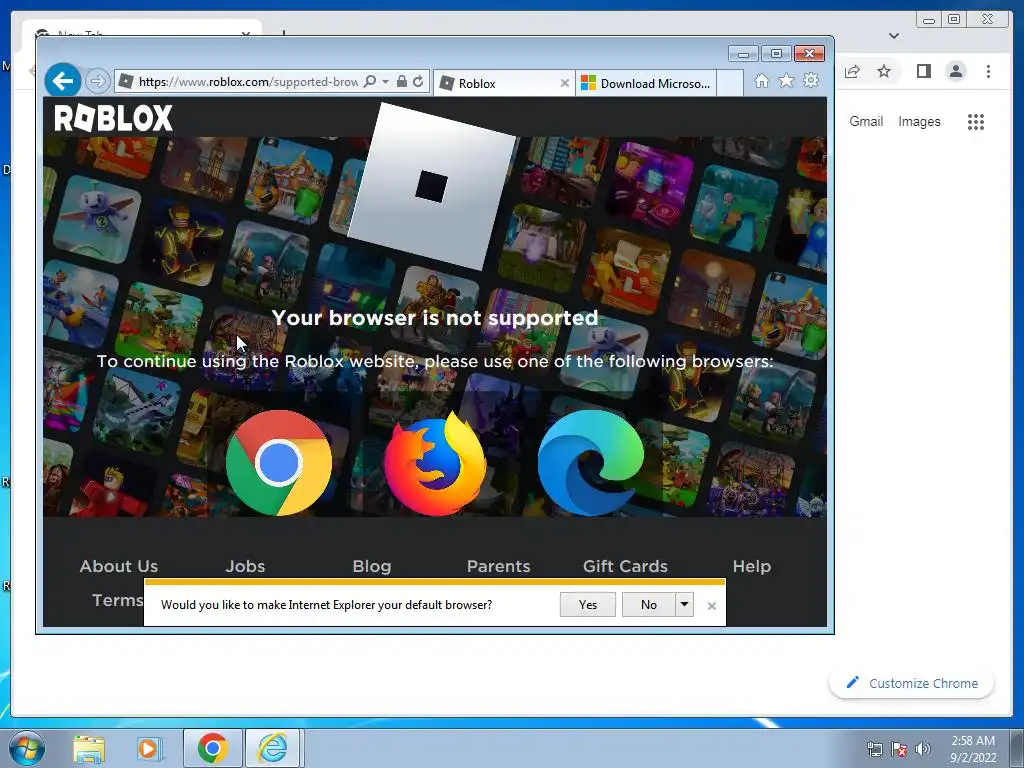Open the Help footer link
Screen dimensions: 1024x768
tap(752, 566)
